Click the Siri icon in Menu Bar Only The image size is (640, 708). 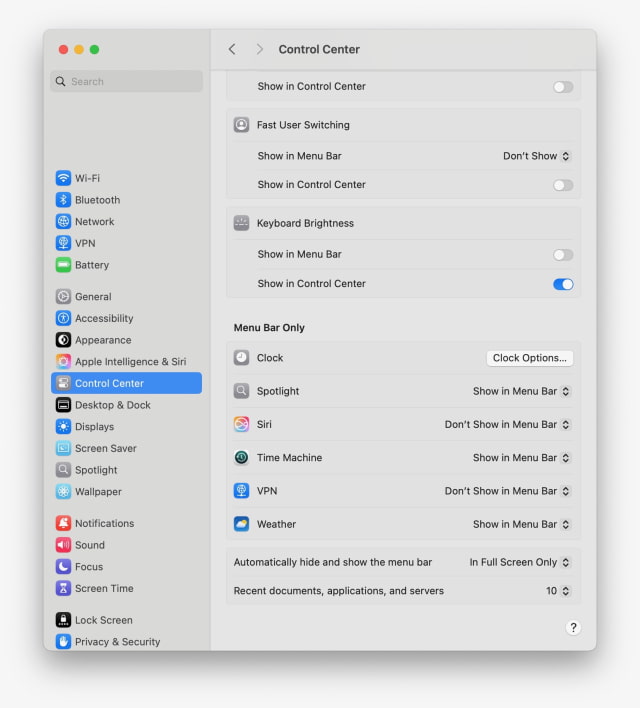coord(241,424)
